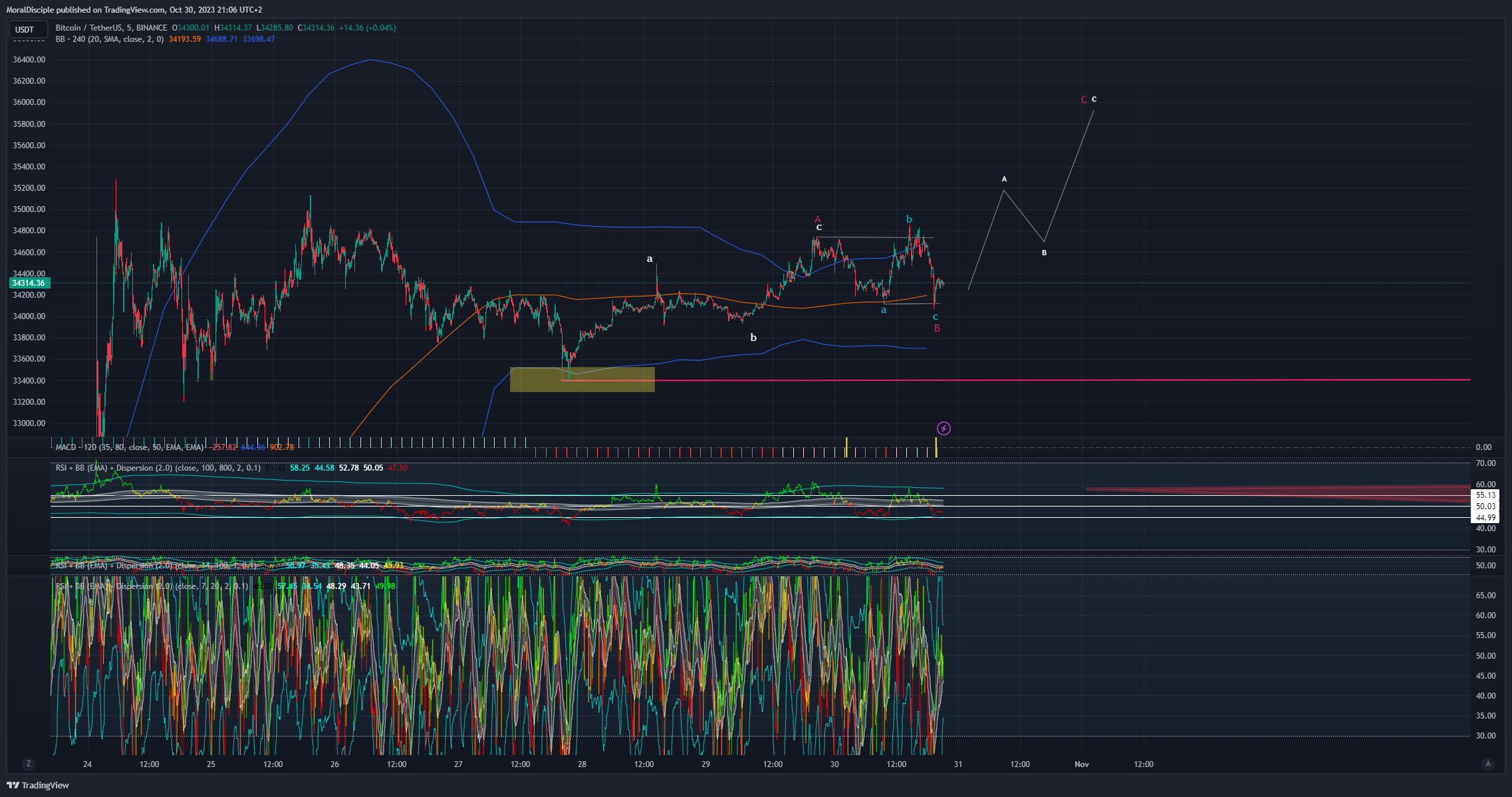
Task: Click the white wave label 'a' above spike
Action: (x=650, y=259)
